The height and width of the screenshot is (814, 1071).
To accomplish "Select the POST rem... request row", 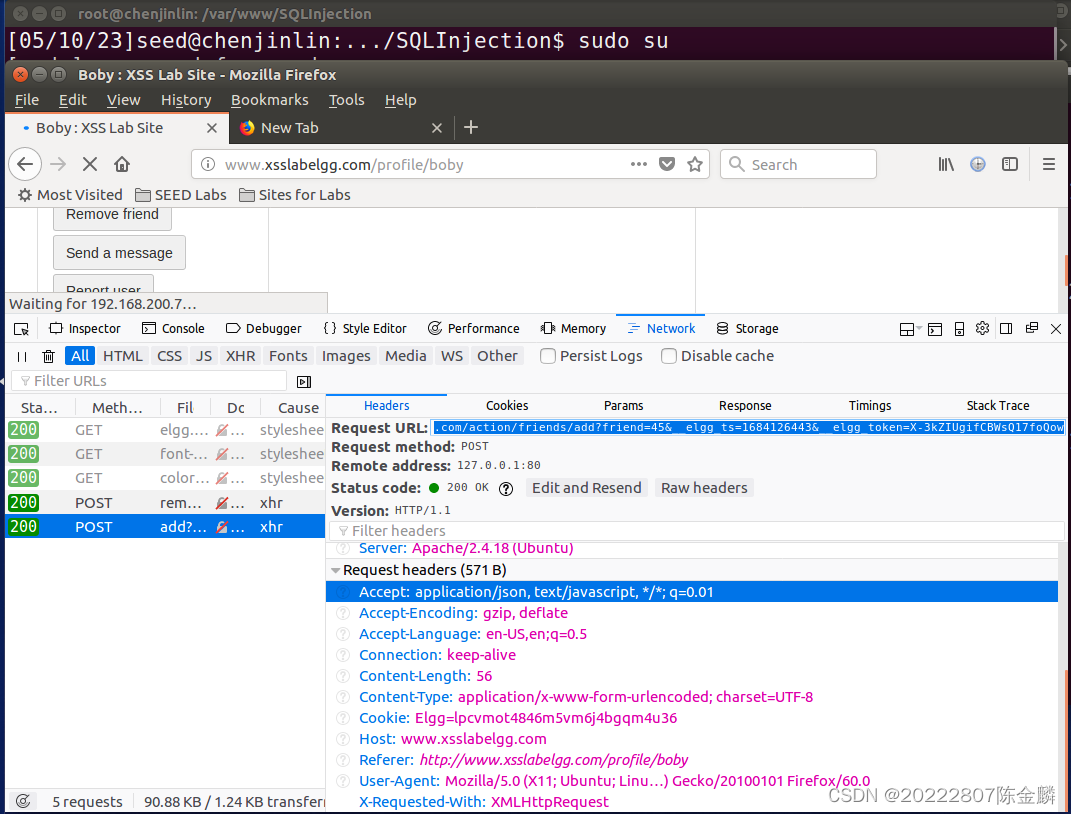I will click(165, 503).
